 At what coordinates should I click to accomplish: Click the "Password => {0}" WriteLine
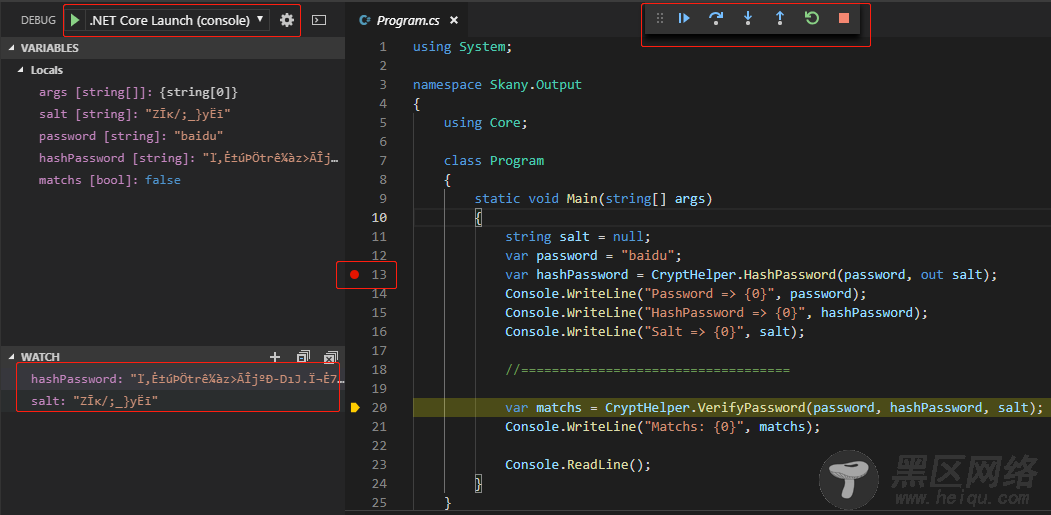[686, 294]
